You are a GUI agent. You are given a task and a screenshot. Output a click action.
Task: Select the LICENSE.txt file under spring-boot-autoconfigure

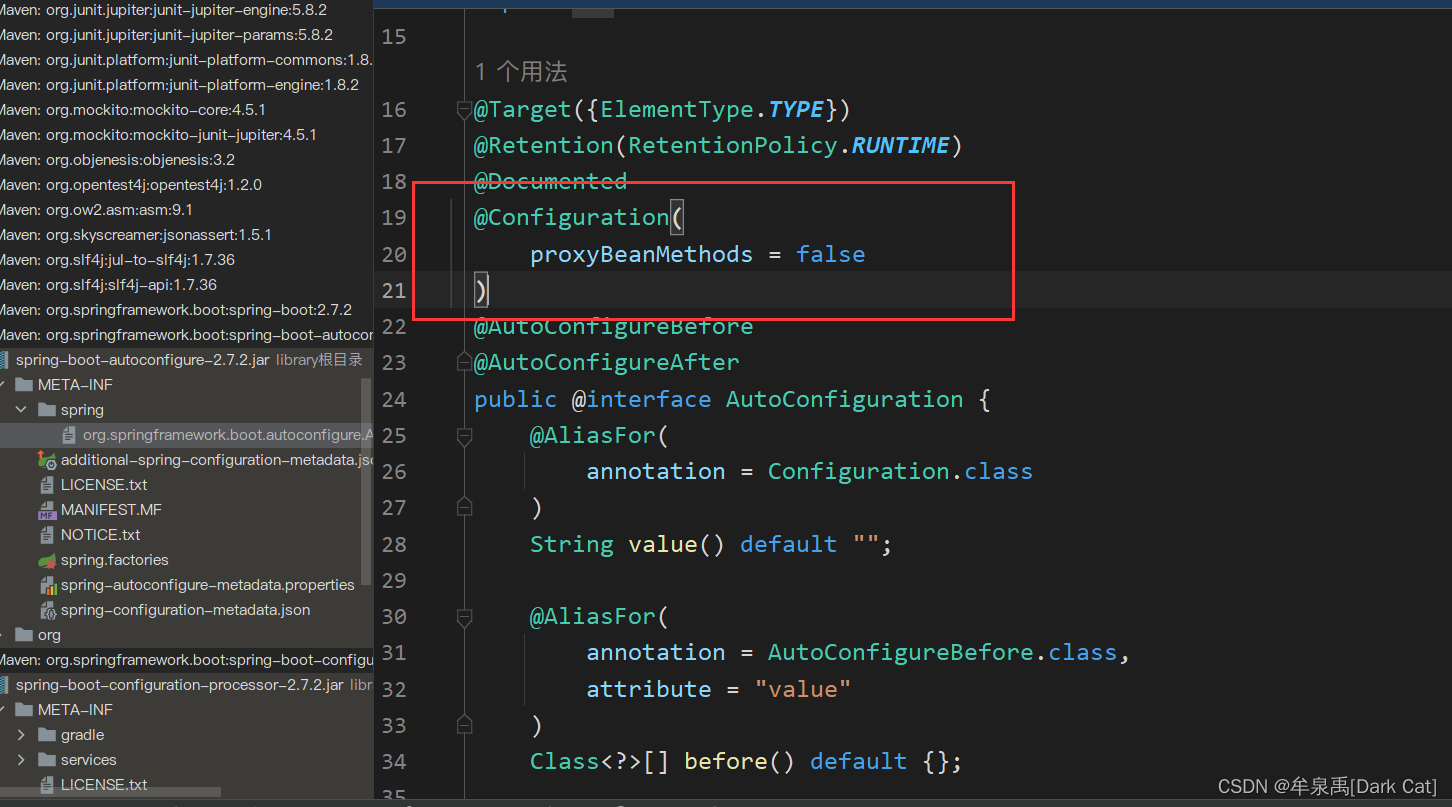click(104, 485)
